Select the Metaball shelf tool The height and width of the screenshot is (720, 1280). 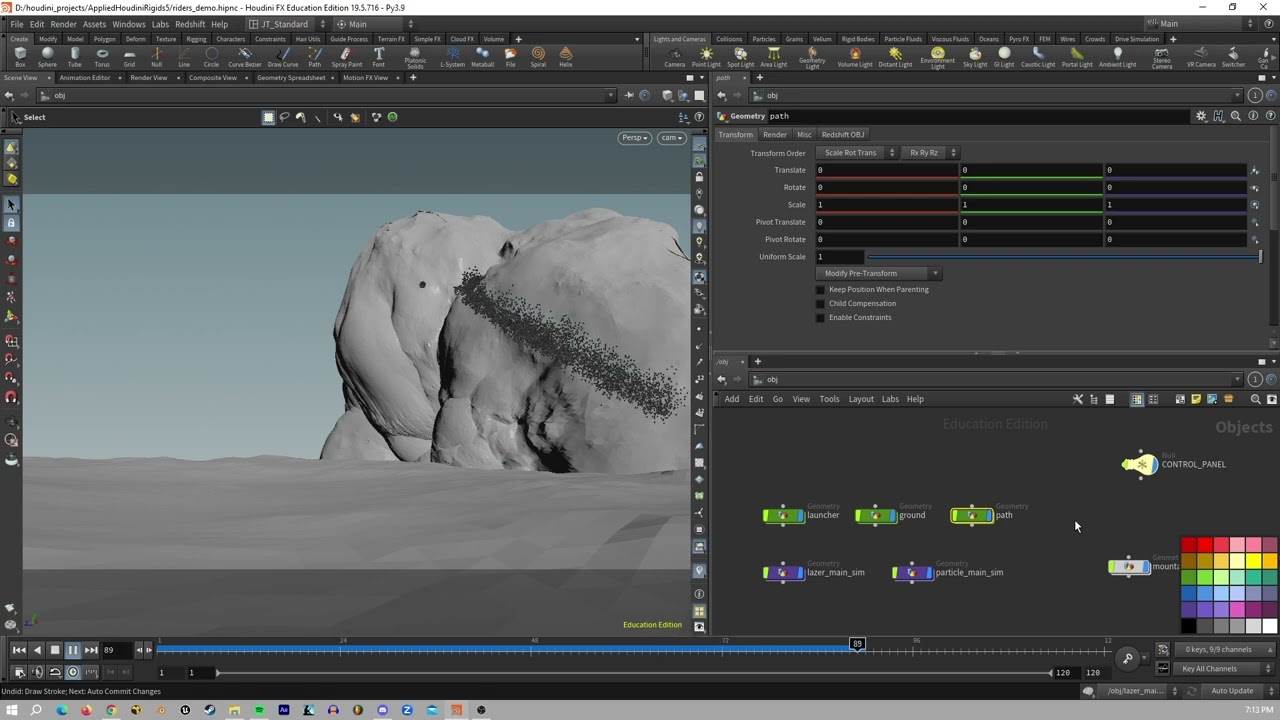coord(483,57)
